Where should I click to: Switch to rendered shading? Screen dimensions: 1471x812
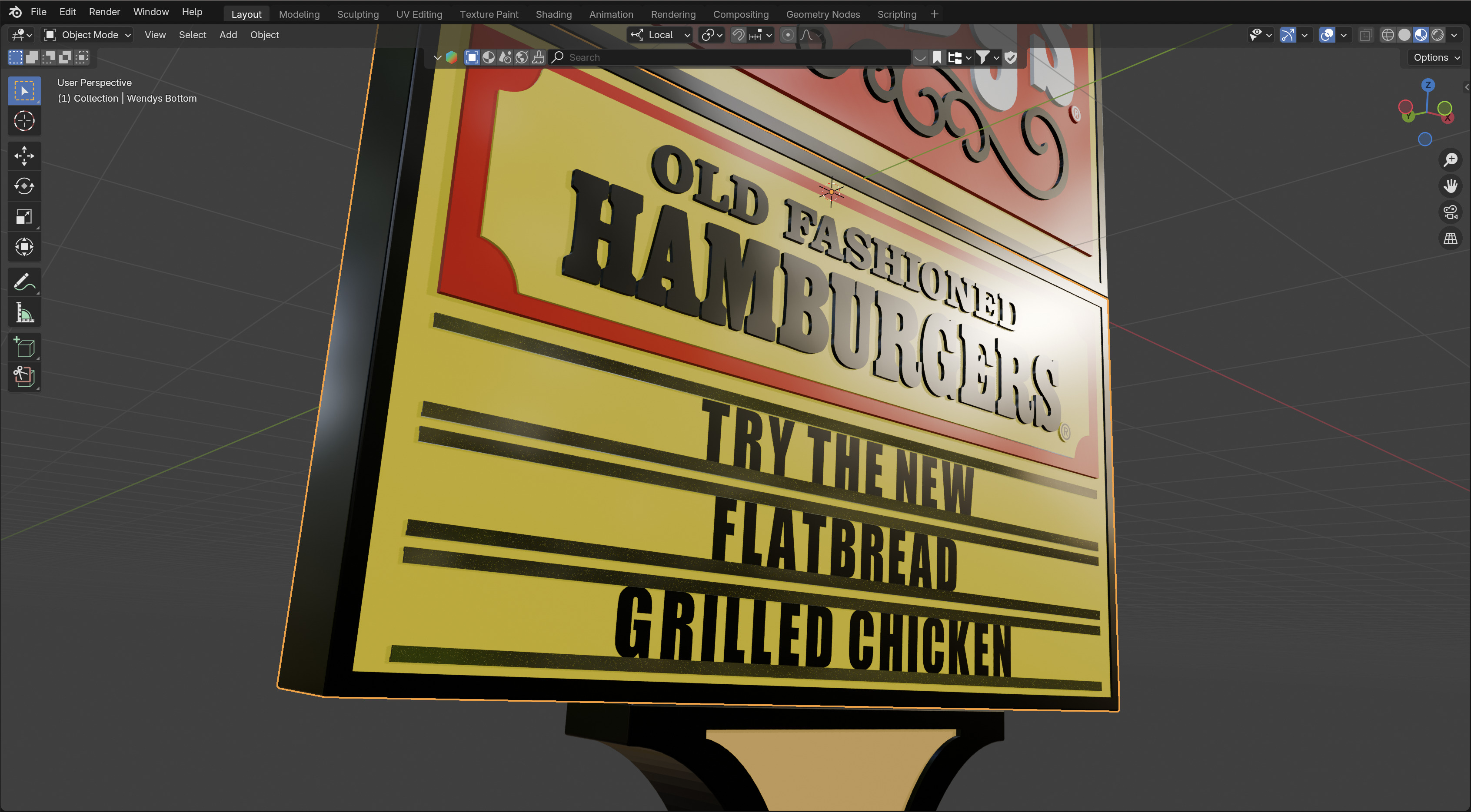point(1437,35)
